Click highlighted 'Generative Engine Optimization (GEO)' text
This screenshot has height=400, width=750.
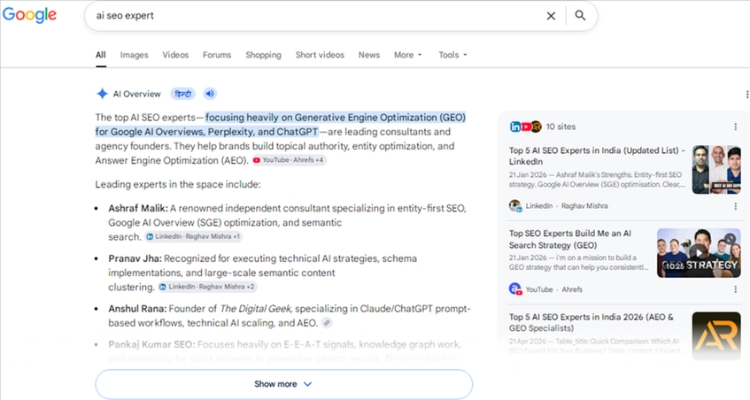click(380, 117)
